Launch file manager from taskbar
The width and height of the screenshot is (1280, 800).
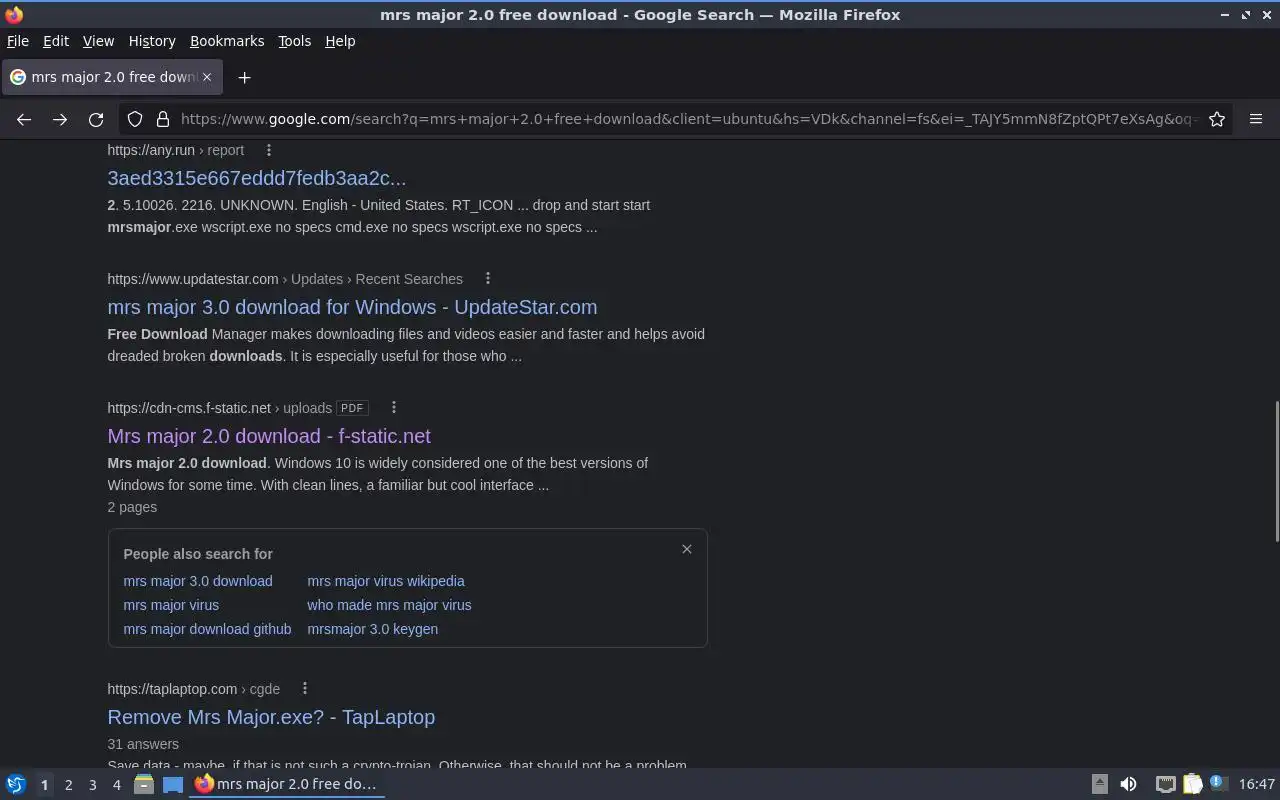(143, 784)
